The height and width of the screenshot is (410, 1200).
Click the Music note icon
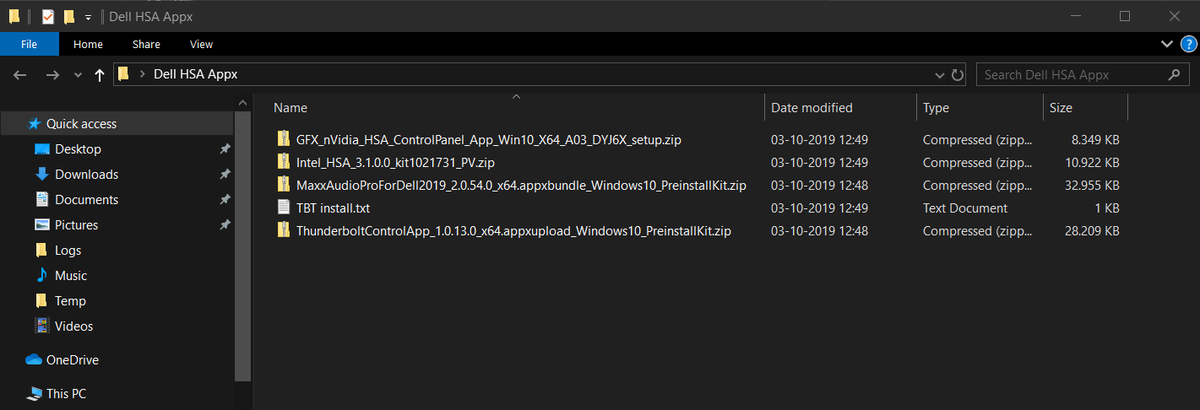pyautogui.click(x=42, y=275)
